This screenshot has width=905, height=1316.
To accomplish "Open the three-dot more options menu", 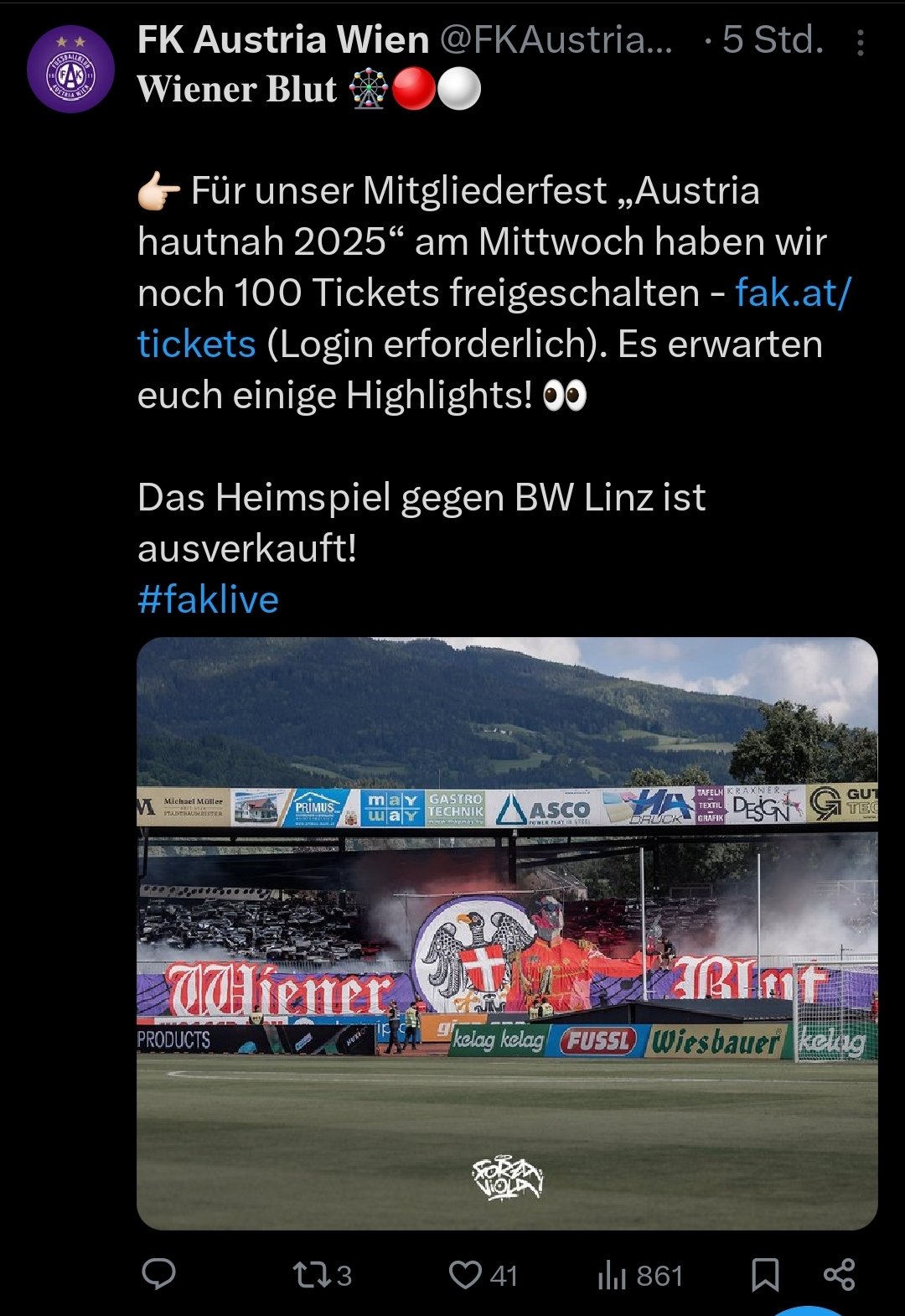I will coord(860,44).
